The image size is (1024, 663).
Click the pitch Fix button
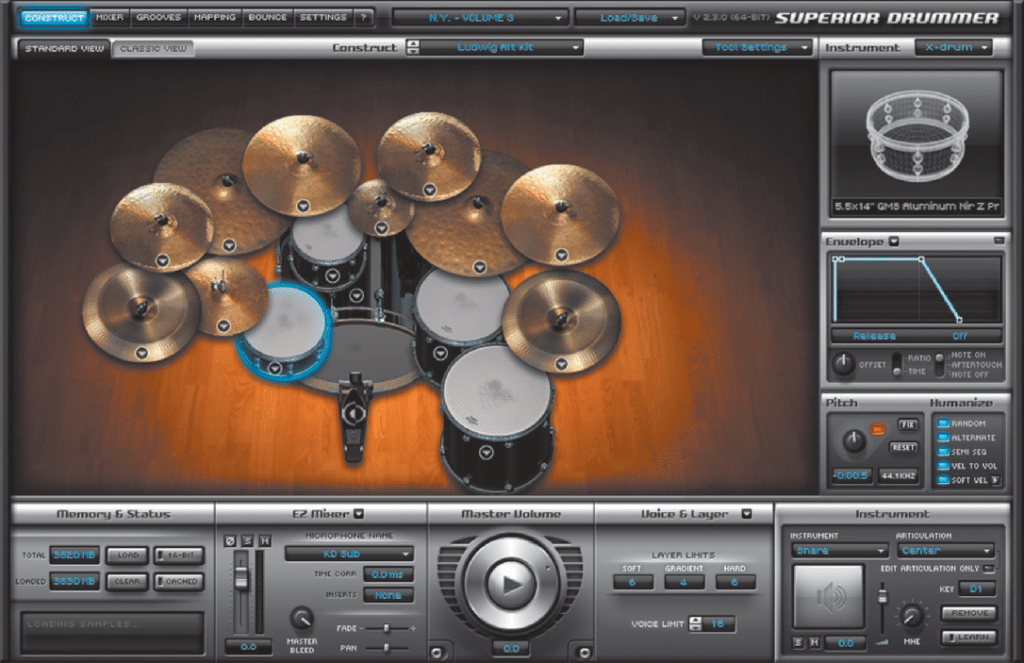pyautogui.click(x=908, y=425)
